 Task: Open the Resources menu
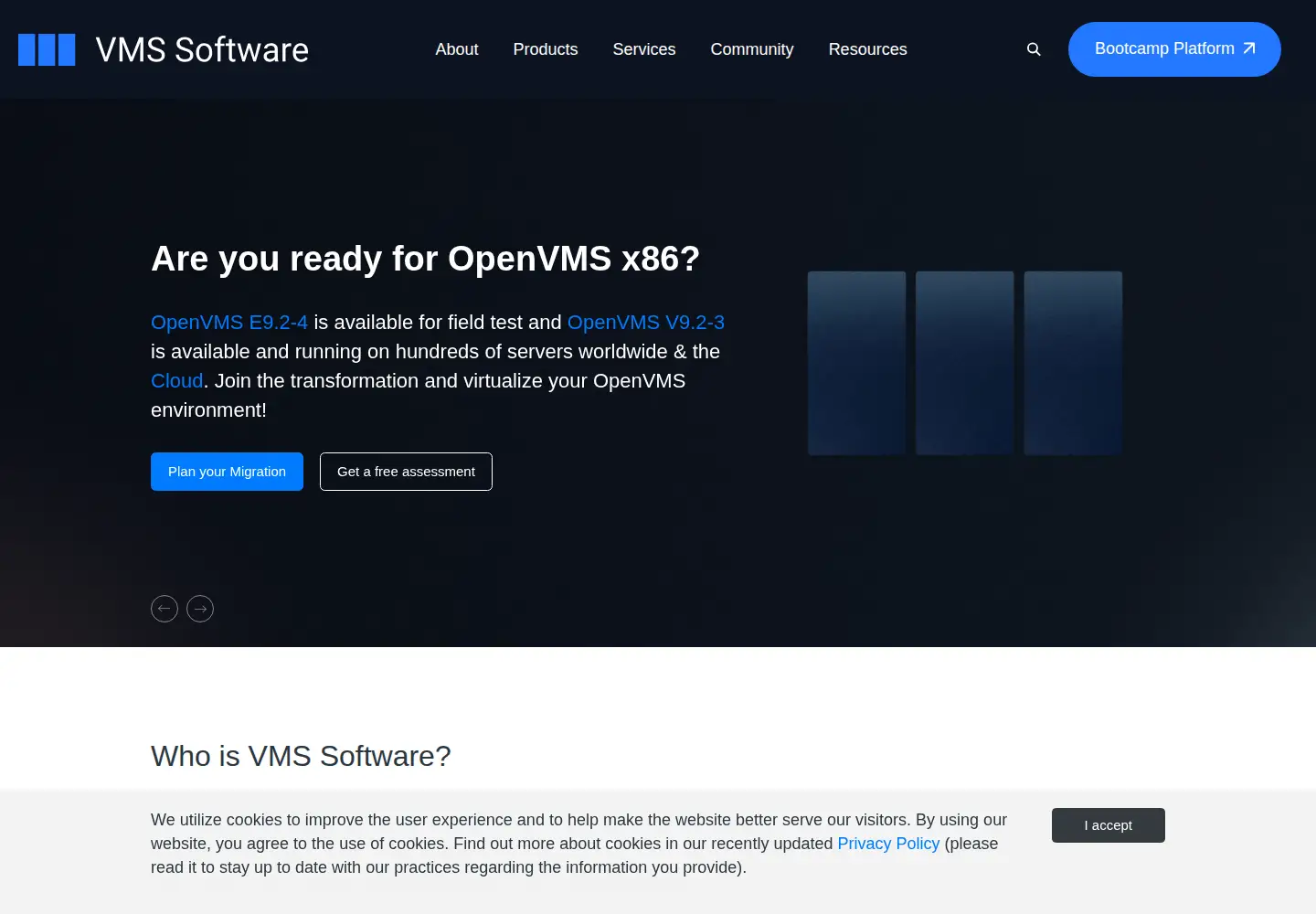click(x=868, y=49)
